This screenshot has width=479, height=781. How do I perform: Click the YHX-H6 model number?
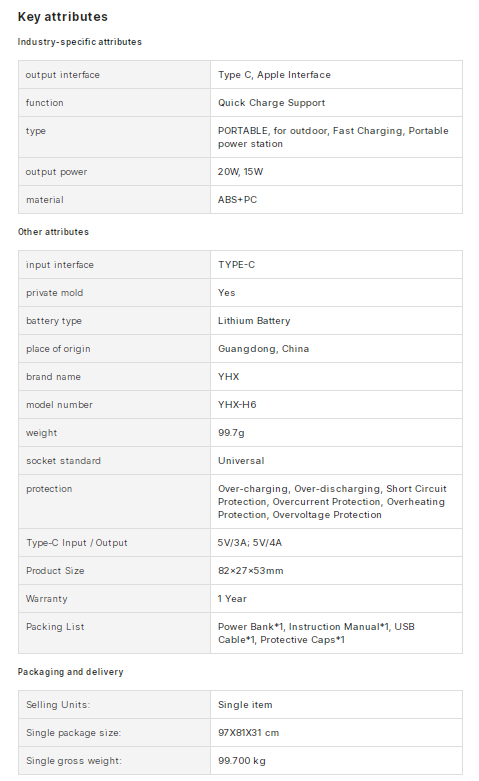(x=237, y=404)
